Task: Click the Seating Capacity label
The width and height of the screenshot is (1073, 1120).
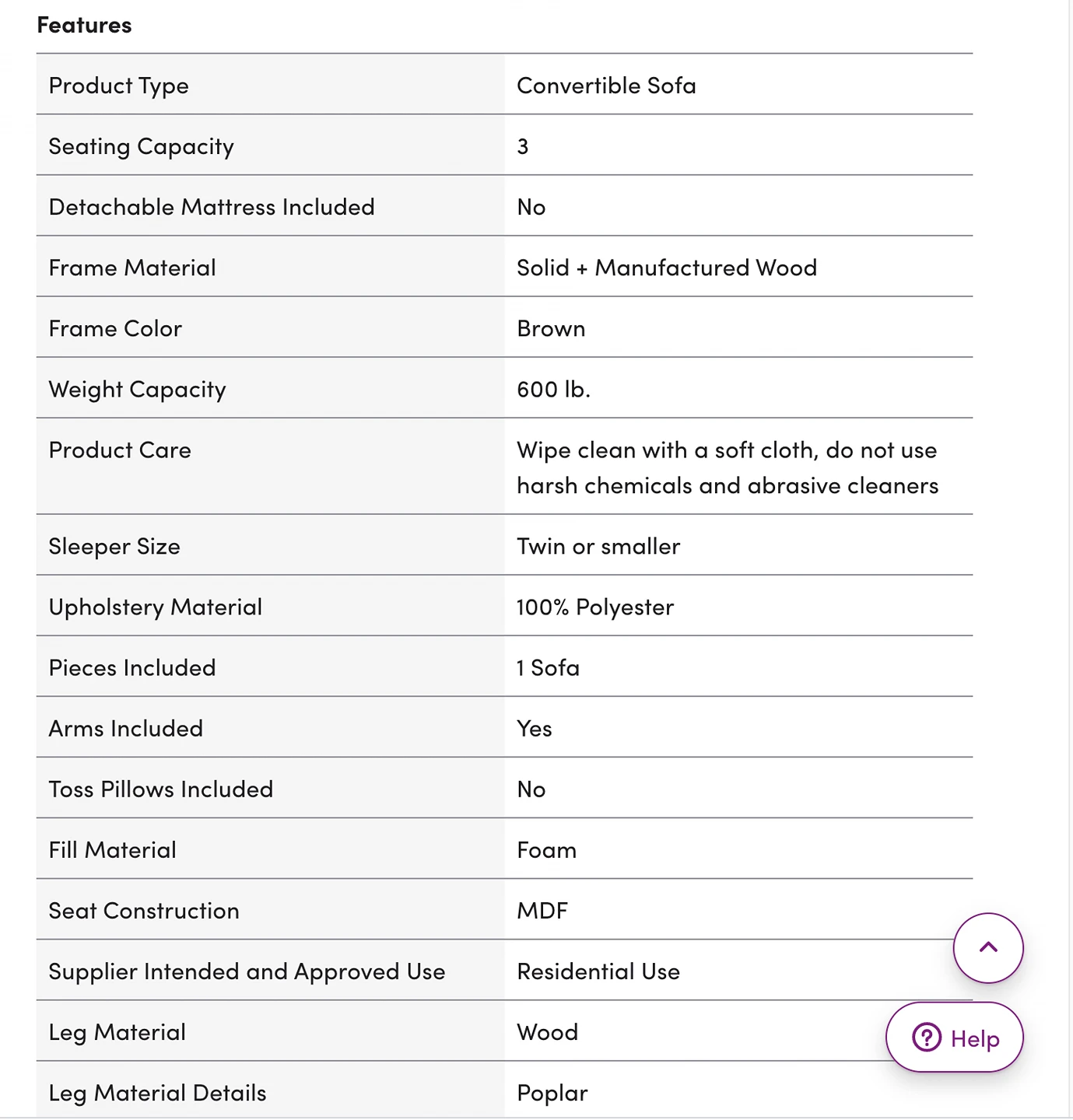Action: [x=142, y=146]
